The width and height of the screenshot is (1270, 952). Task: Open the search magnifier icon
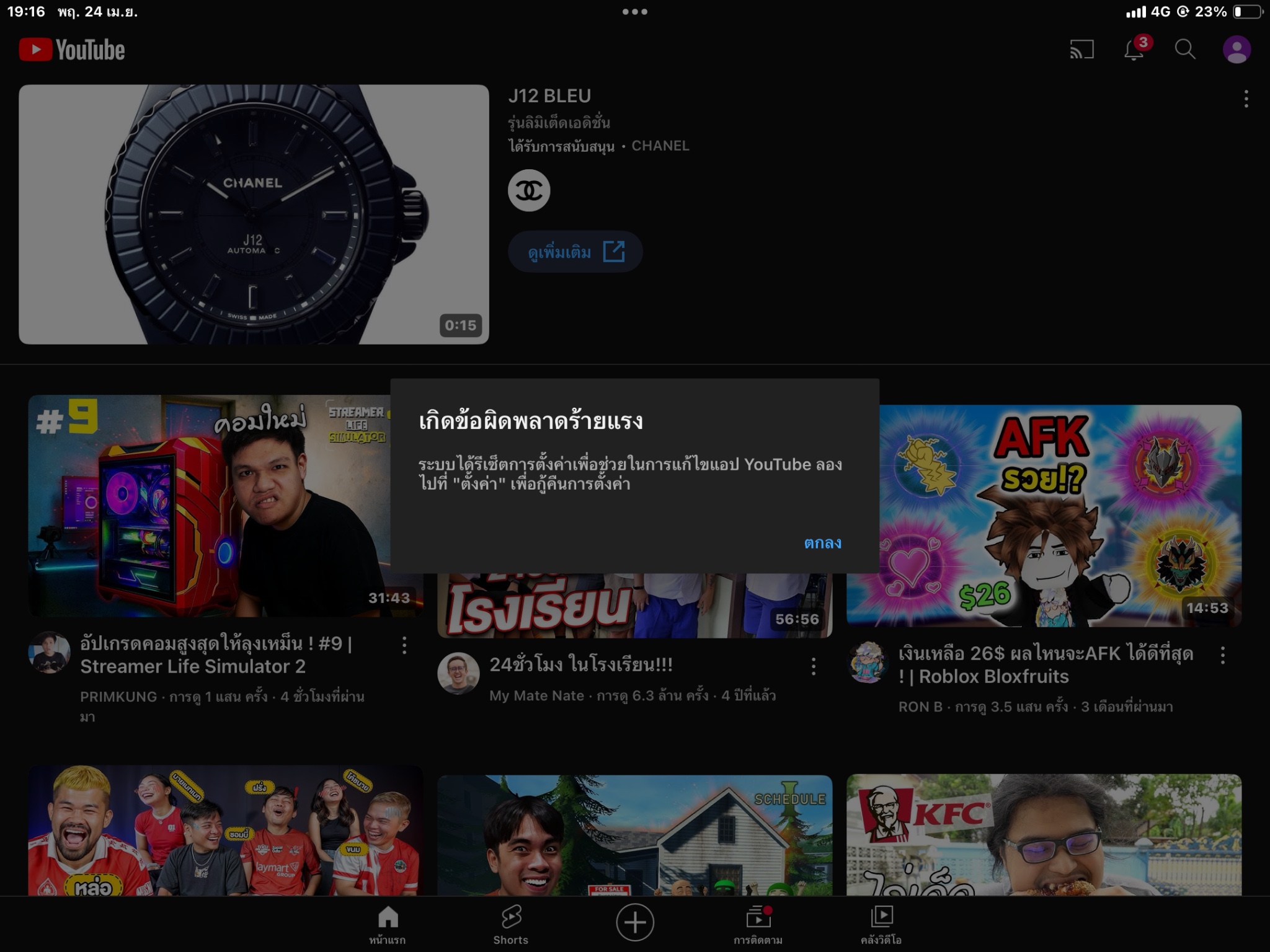(x=1185, y=50)
